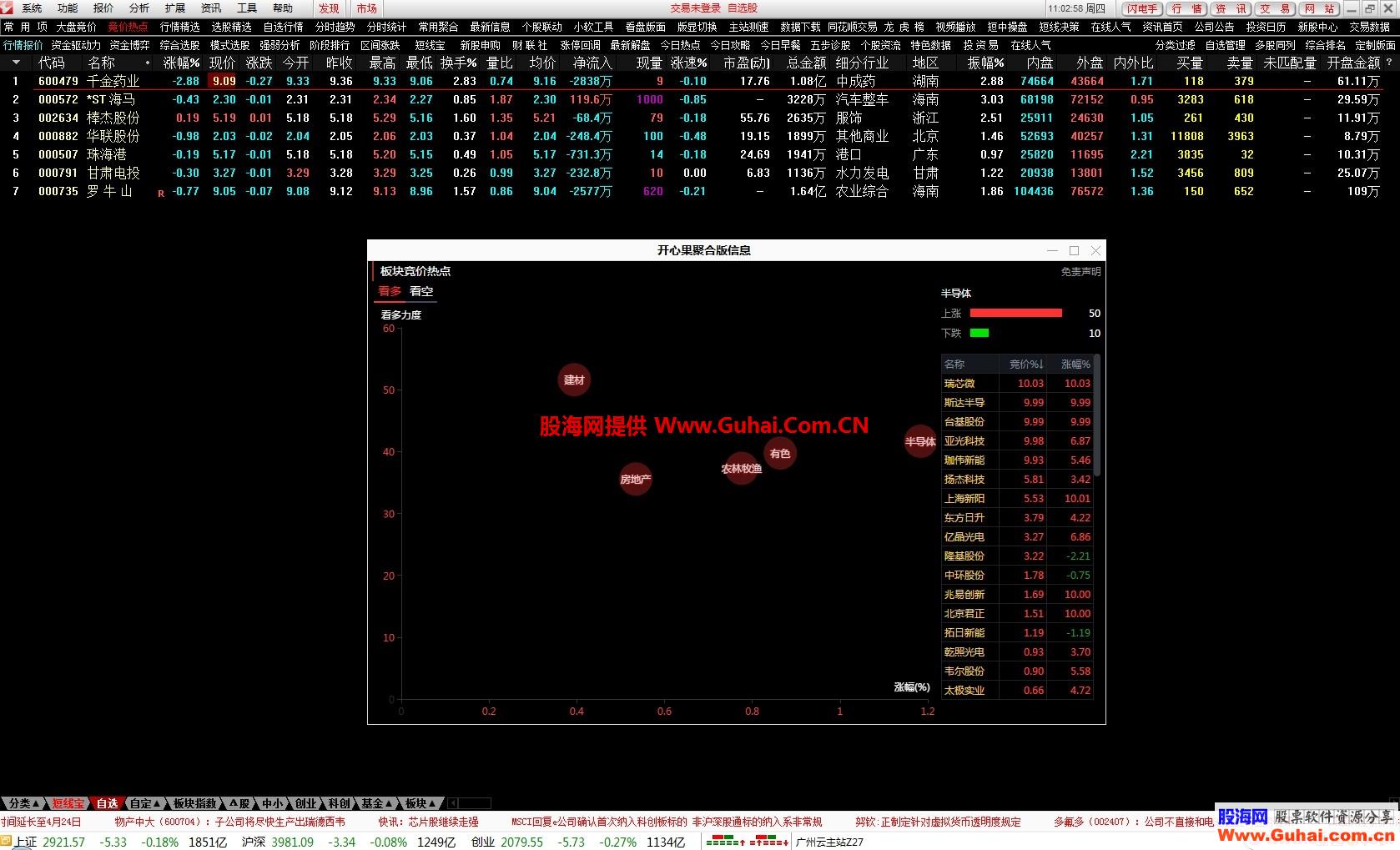
Task: Open the 报价 menu
Action: 103,8
